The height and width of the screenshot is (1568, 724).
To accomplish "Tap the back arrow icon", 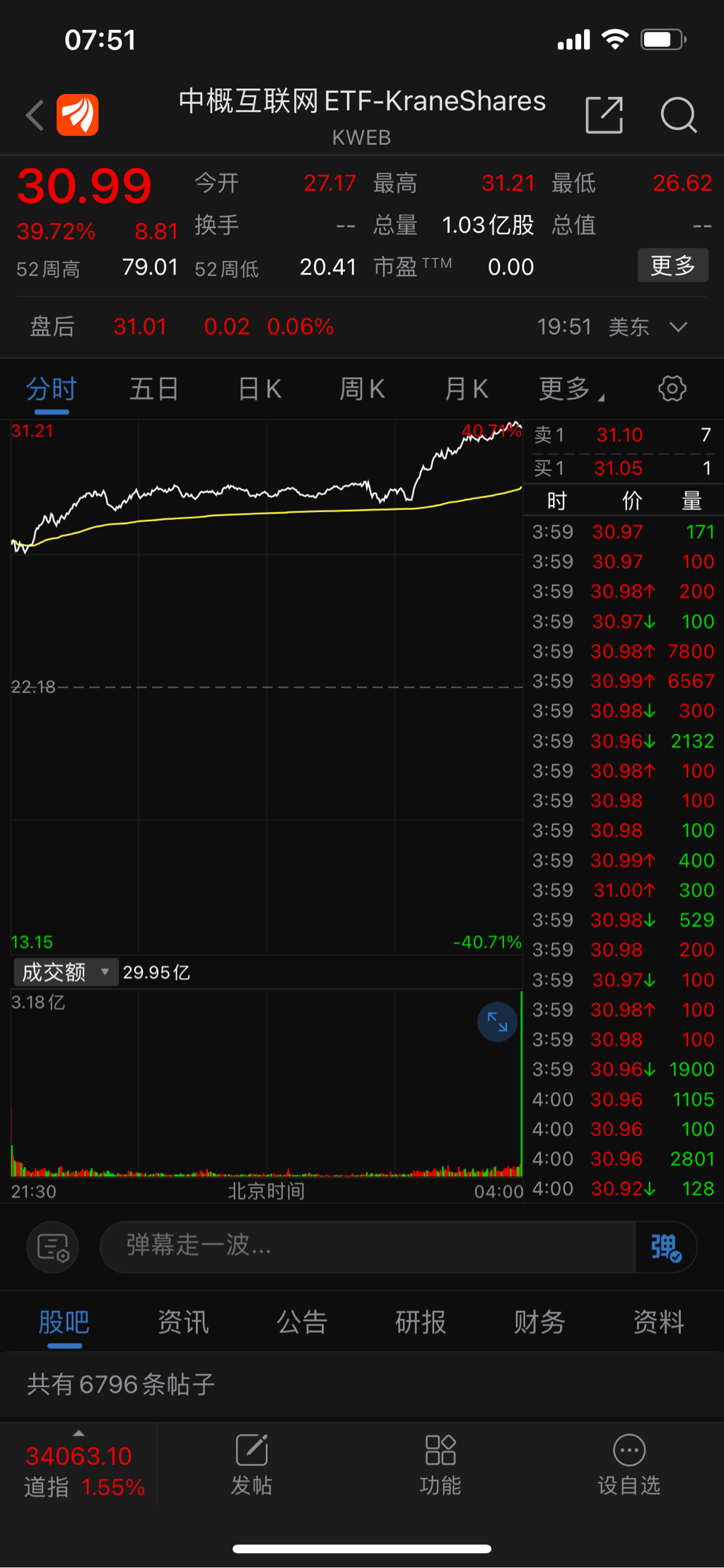I will pyautogui.click(x=35, y=115).
